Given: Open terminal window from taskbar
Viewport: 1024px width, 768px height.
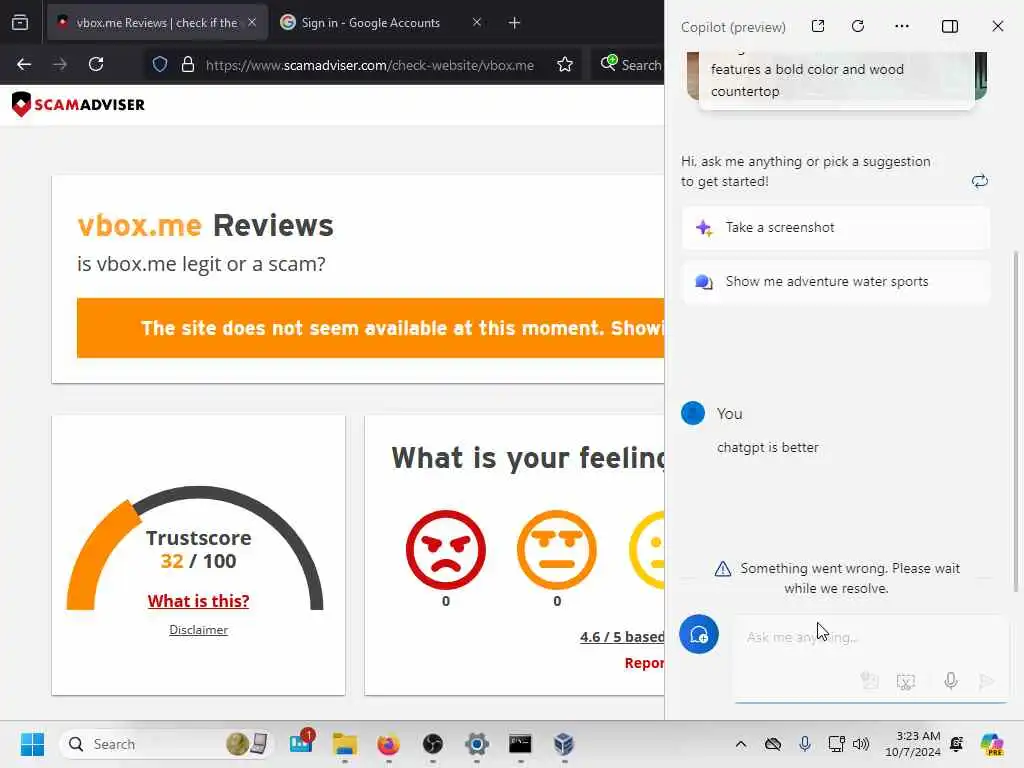Looking at the screenshot, I should tap(520, 744).
